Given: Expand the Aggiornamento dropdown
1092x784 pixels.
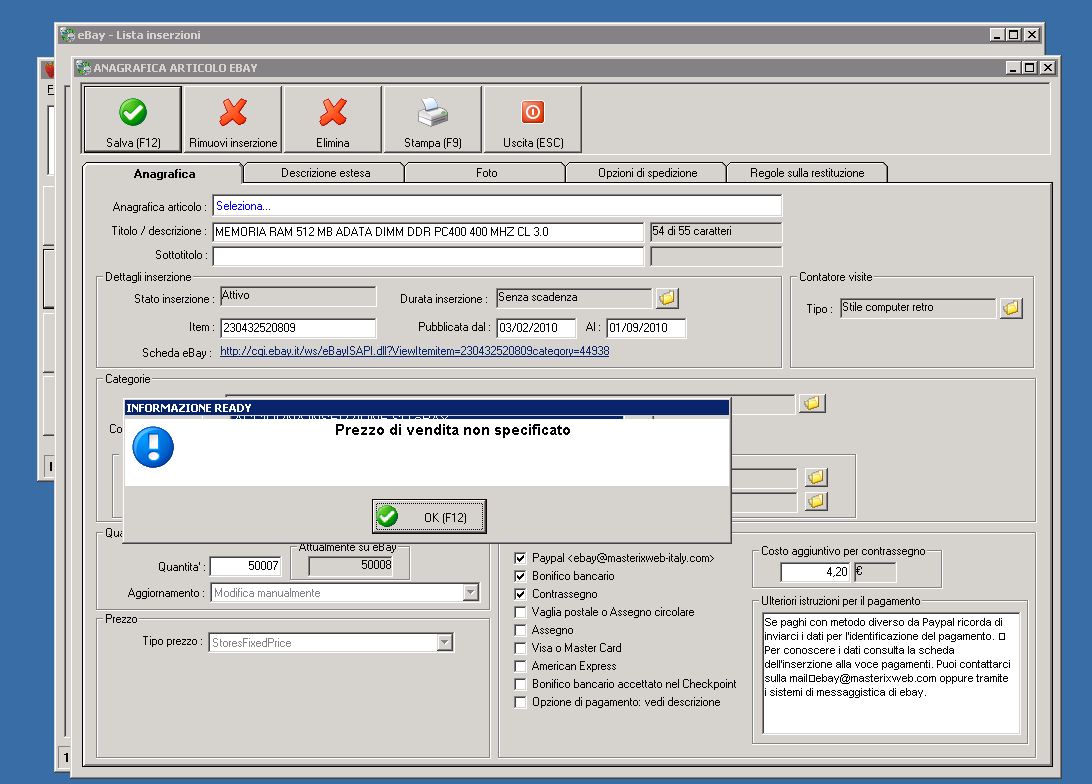Looking at the screenshot, I should [x=471, y=593].
